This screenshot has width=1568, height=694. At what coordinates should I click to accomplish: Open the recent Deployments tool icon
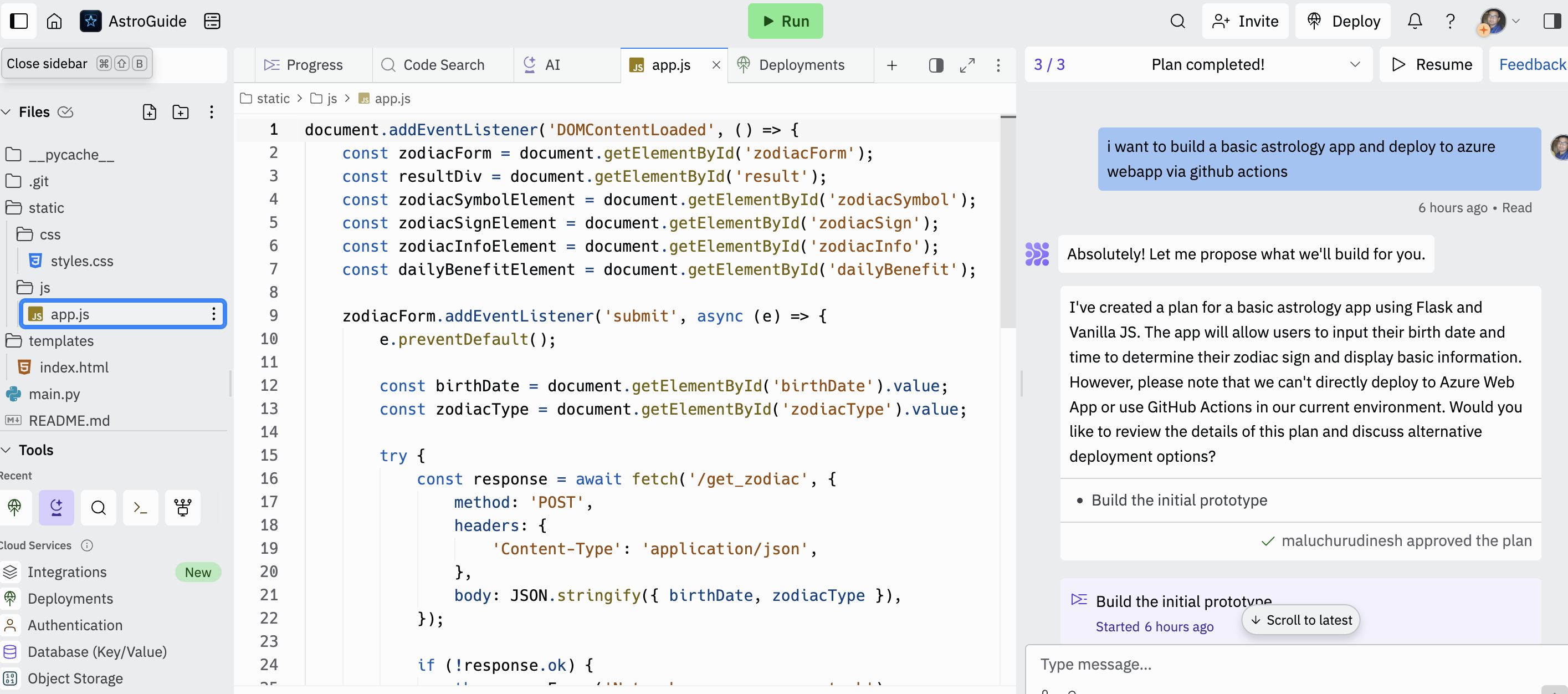(14, 507)
